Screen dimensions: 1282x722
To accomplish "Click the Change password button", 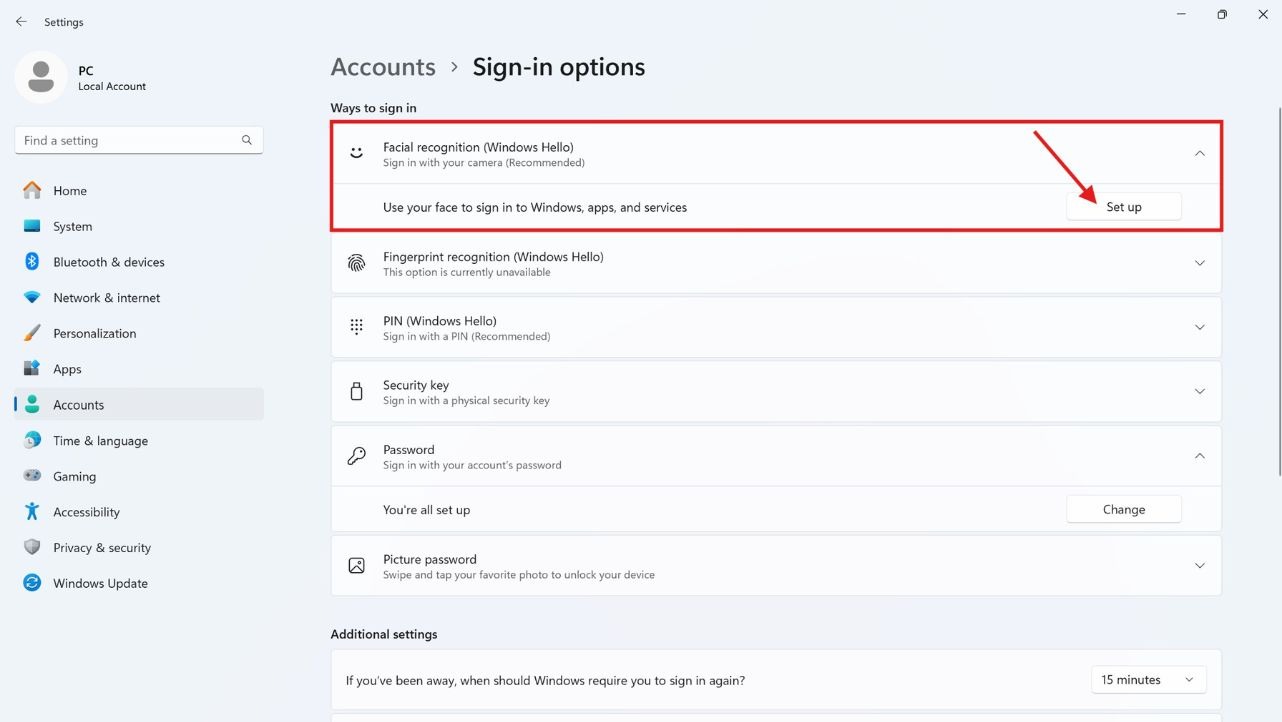I will (1123, 510).
